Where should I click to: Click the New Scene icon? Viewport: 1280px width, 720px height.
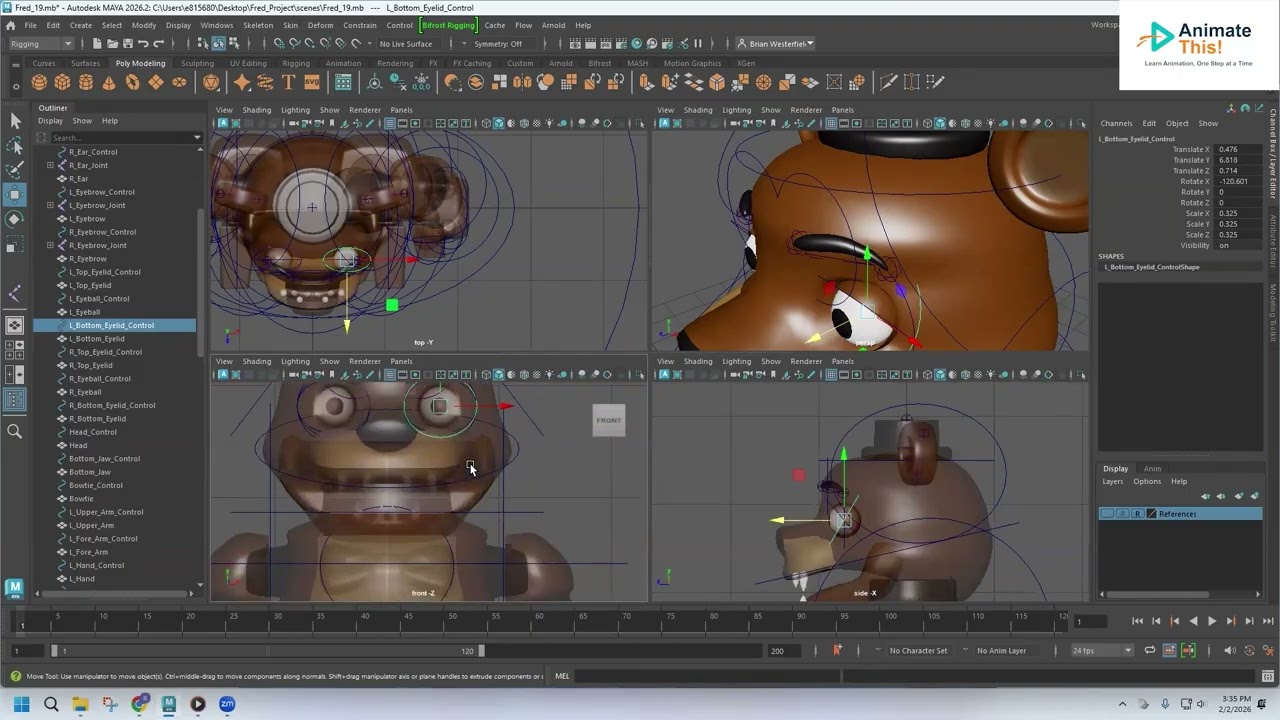[x=97, y=44]
